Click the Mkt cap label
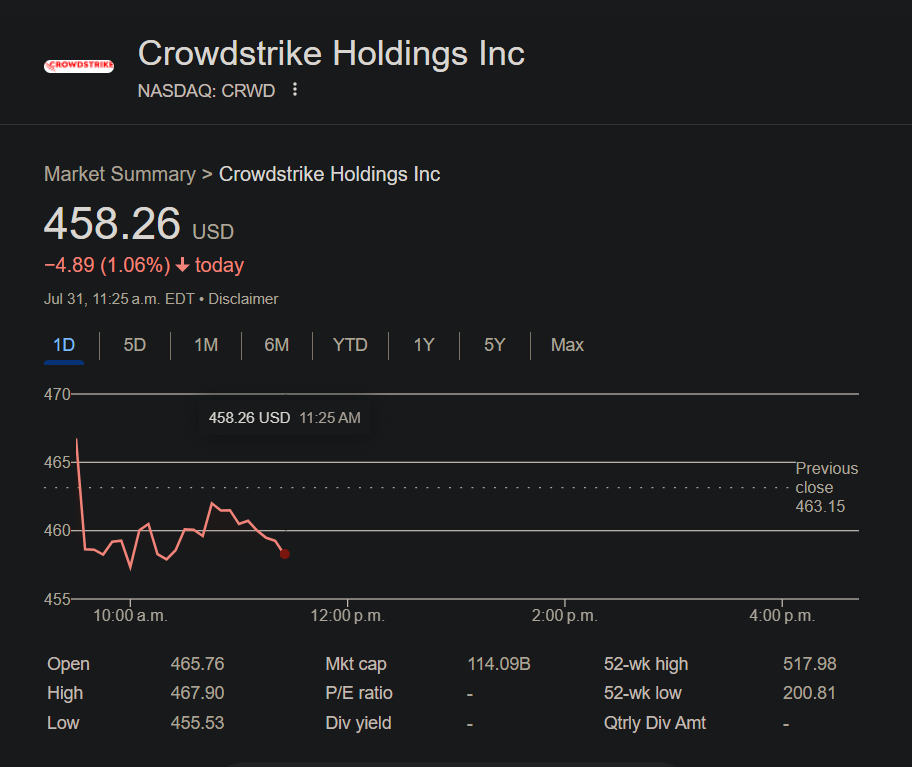Viewport: 912px width, 767px height. (356, 664)
